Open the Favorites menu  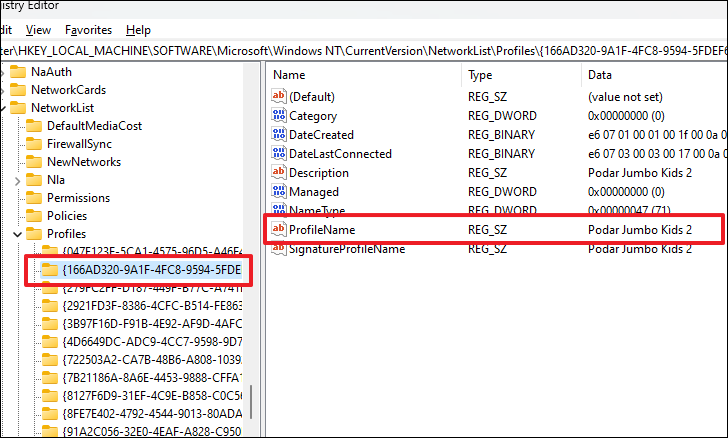88,30
